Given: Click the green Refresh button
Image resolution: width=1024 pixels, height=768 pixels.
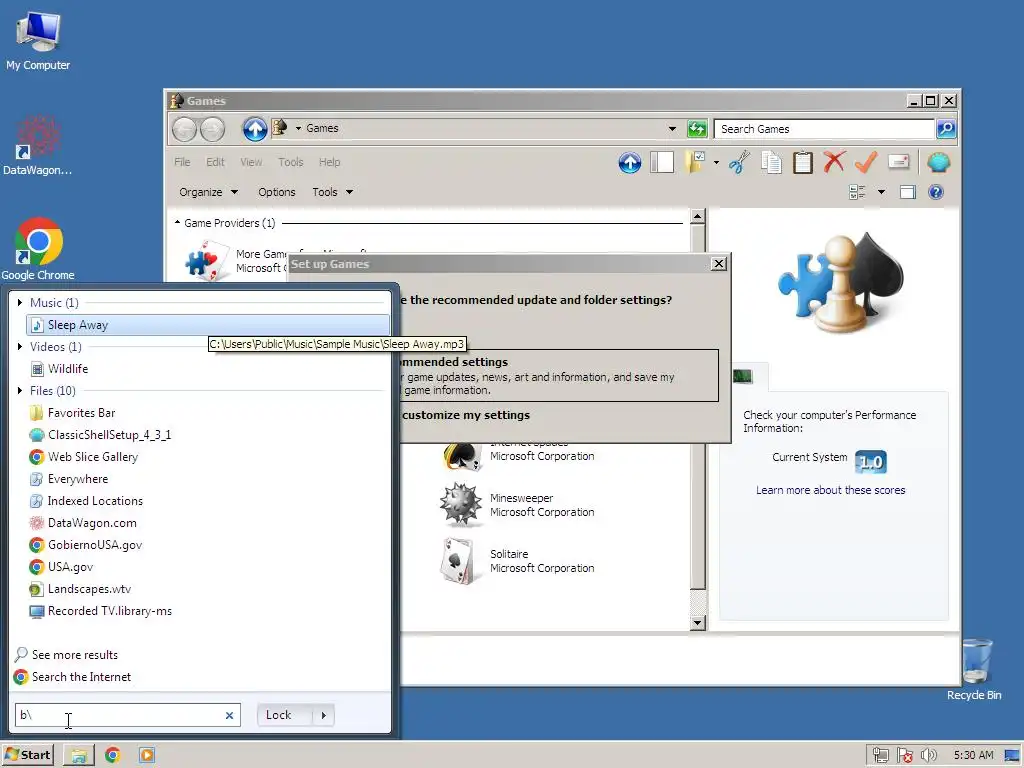Looking at the screenshot, I should pos(697,129).
